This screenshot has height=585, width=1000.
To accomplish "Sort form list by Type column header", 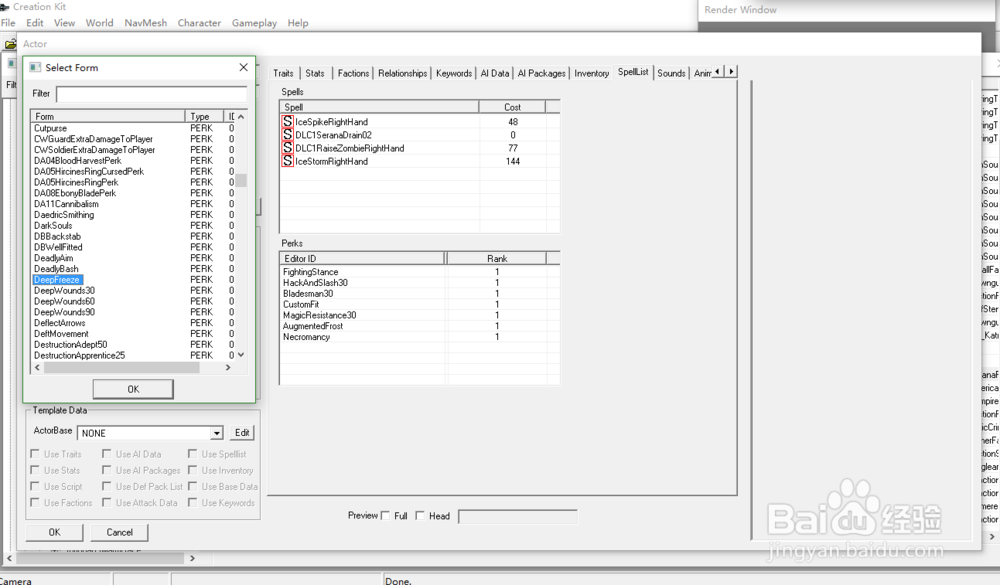I will click(204, 116).
